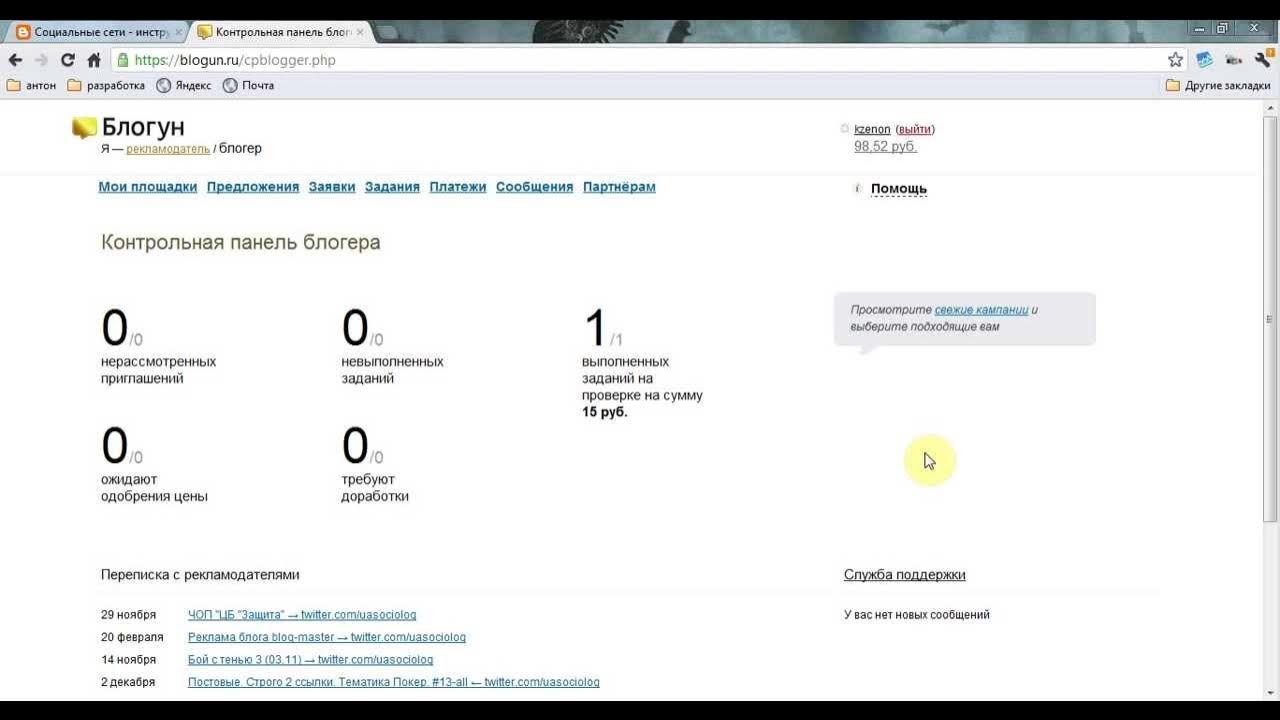1280x720 pixels.
Task: Click the Контрольная панель блогера heading
Action: click(x=241, y=242)
